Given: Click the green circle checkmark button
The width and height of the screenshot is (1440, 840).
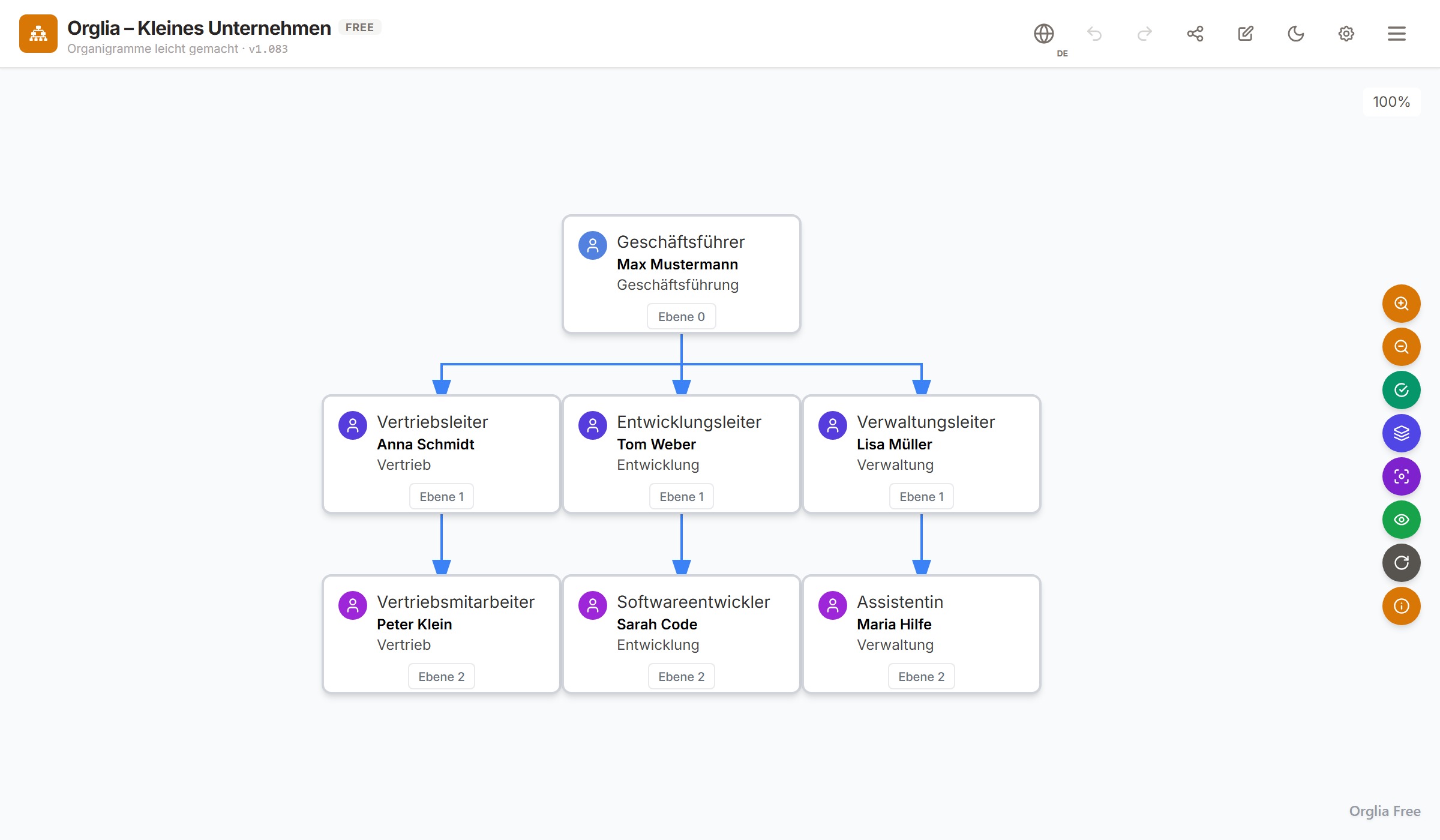Looking at the screenshot, I should pos(1402,390).
